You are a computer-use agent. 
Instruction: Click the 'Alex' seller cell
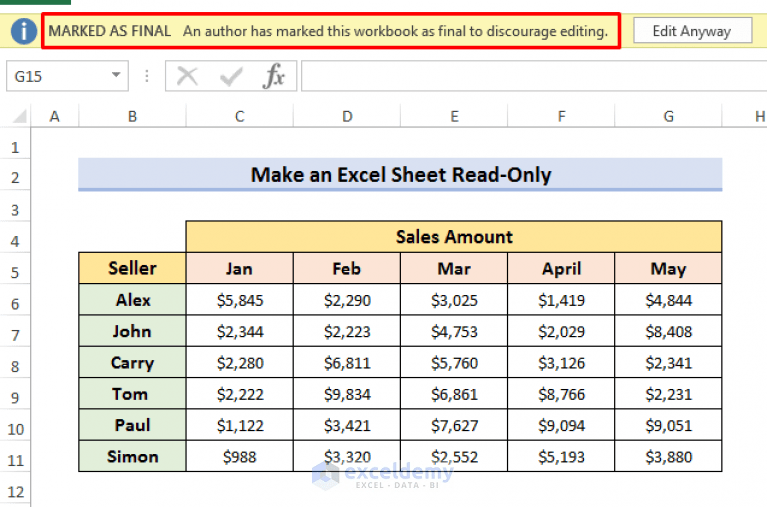point(132,300)
